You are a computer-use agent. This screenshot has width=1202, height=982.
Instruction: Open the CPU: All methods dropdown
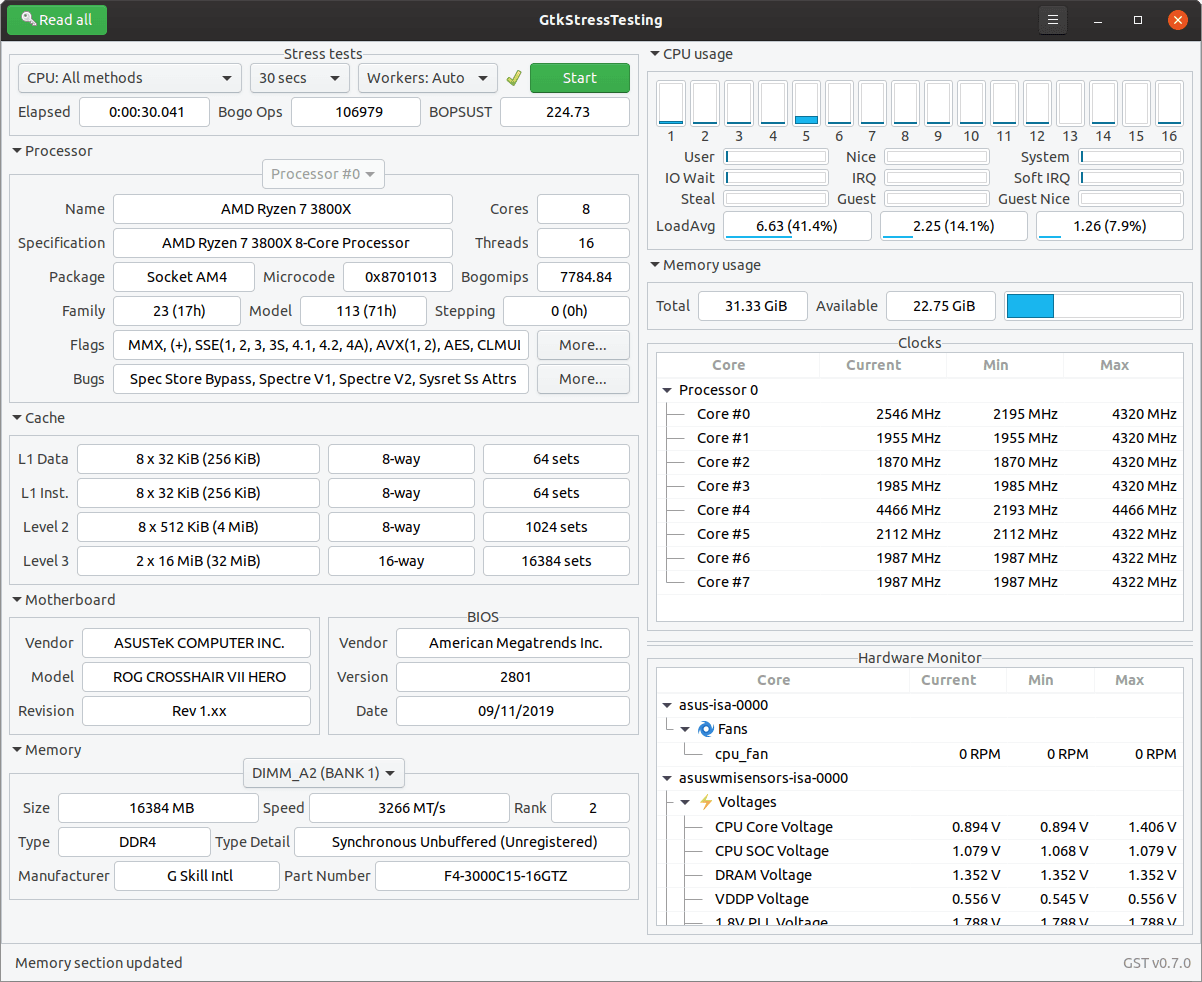click(x=130, y=78)
